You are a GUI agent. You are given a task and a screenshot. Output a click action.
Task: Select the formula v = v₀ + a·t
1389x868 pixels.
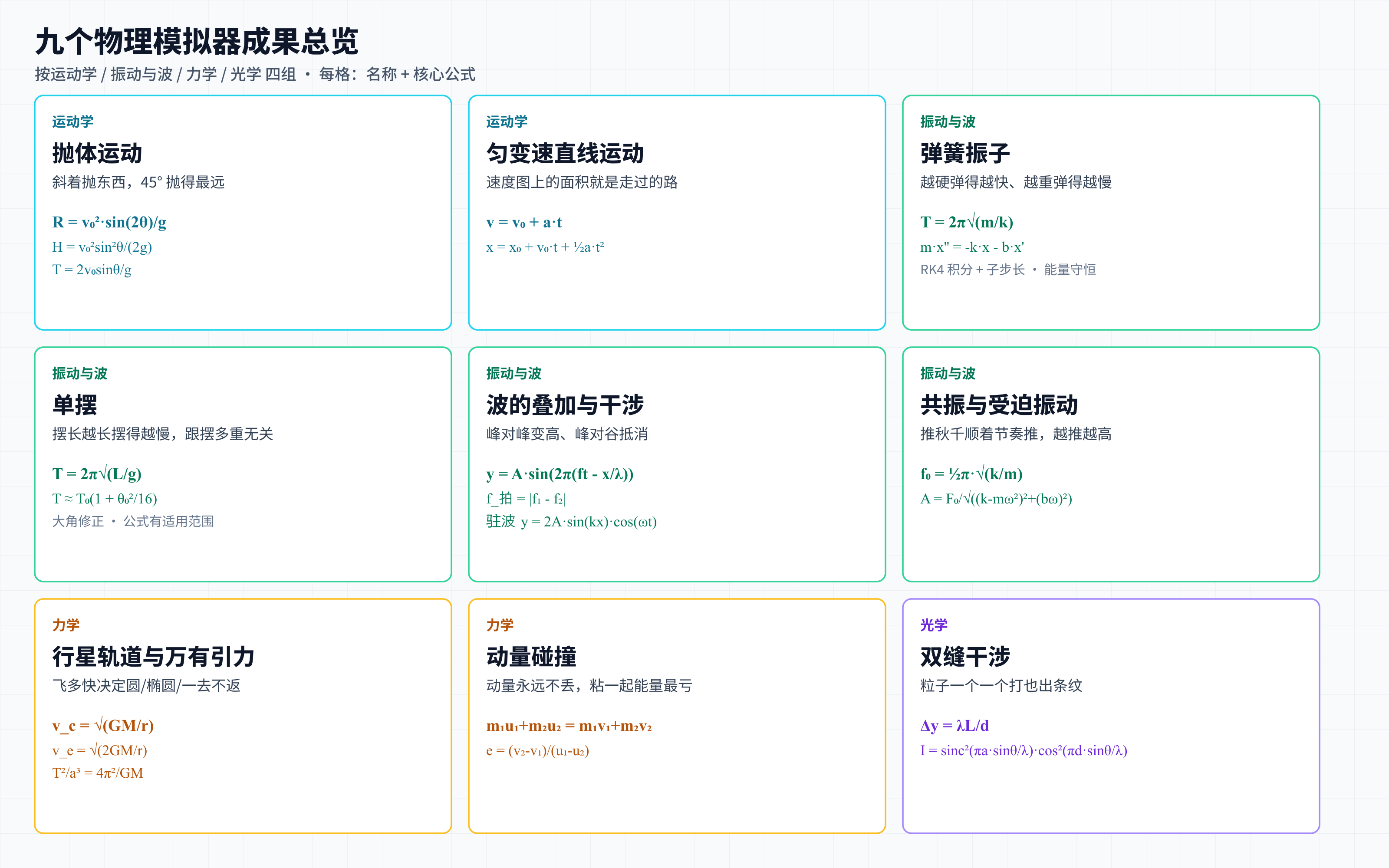pos(524,222)
